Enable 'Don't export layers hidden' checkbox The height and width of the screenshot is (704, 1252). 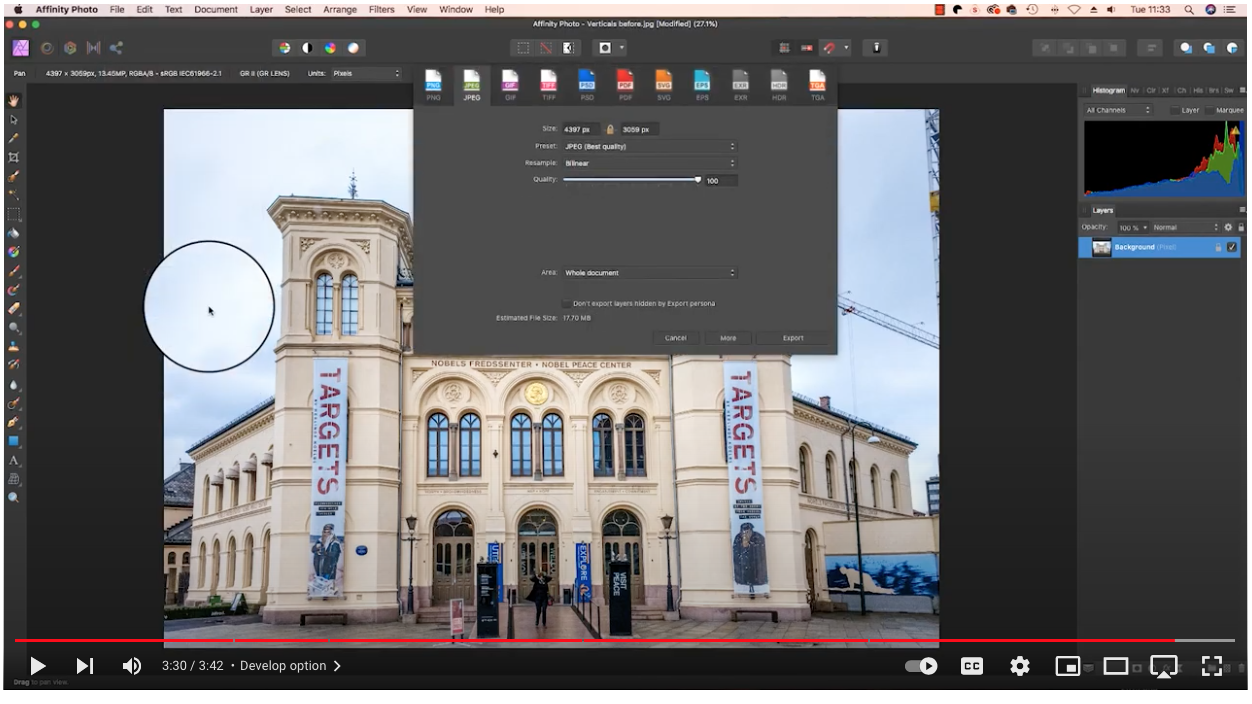(x=566, y=303)
